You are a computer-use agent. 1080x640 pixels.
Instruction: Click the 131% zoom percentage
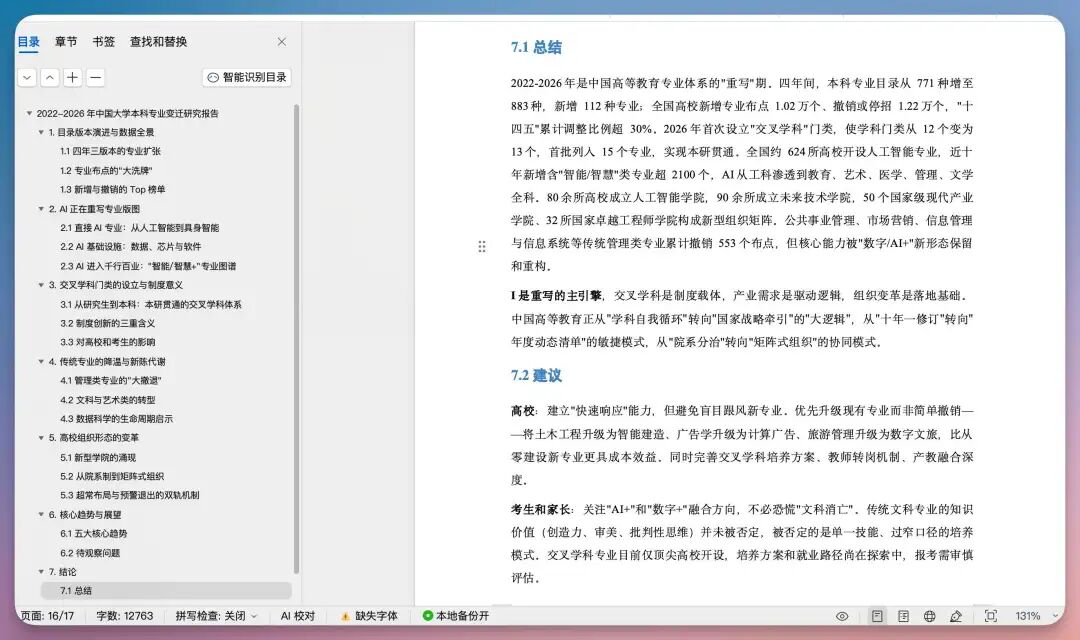point(1028,616)
